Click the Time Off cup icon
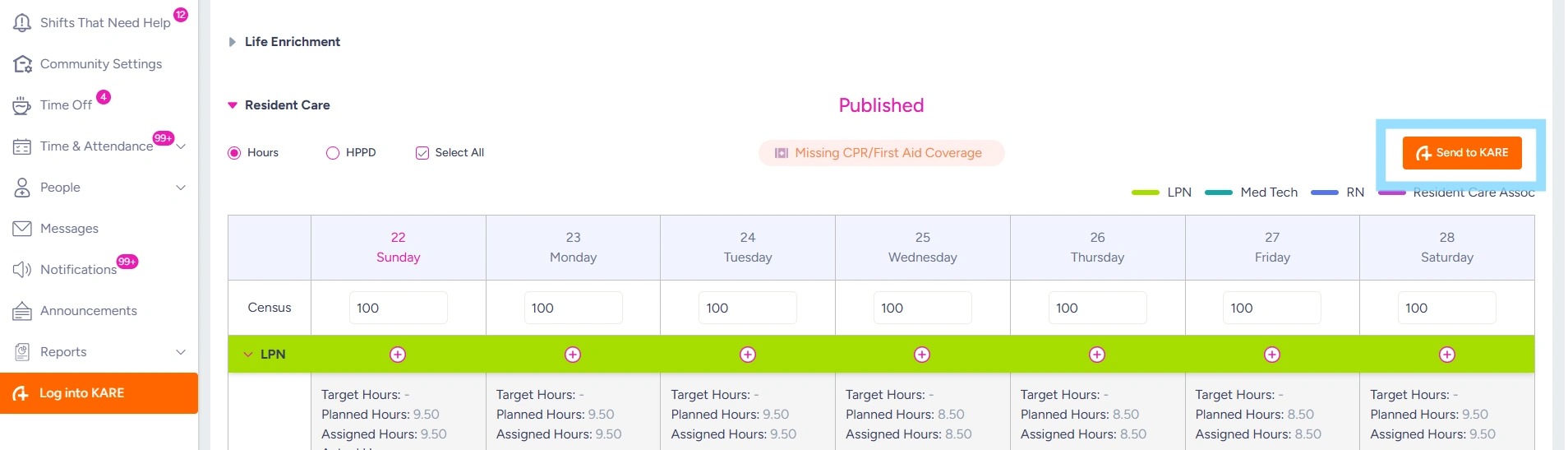The width and height of the screenshot is (1568, 450). point(22,105)
